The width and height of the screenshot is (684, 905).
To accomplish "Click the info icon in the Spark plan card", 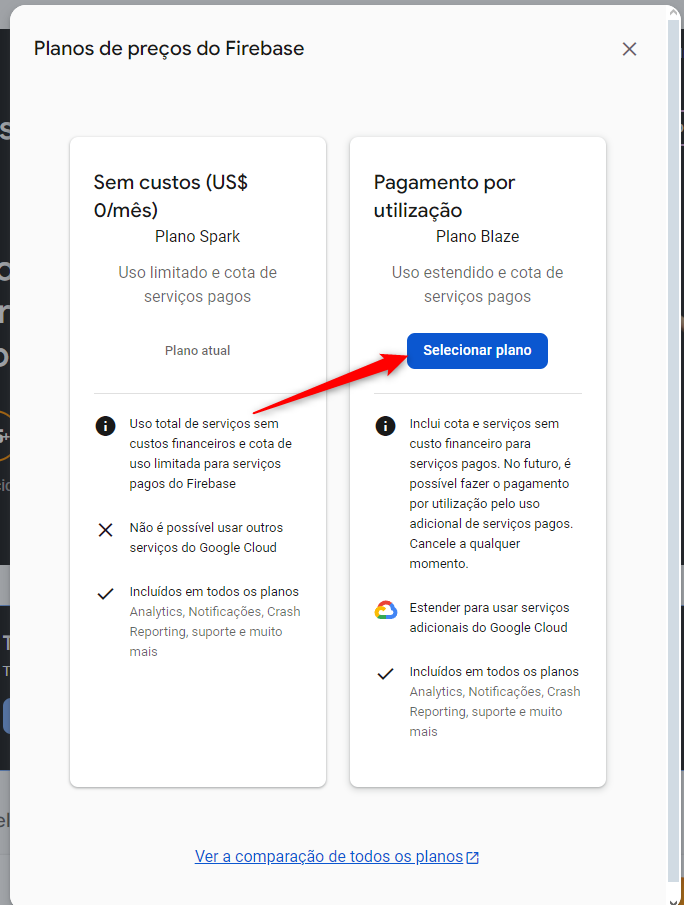I will 105,426.
